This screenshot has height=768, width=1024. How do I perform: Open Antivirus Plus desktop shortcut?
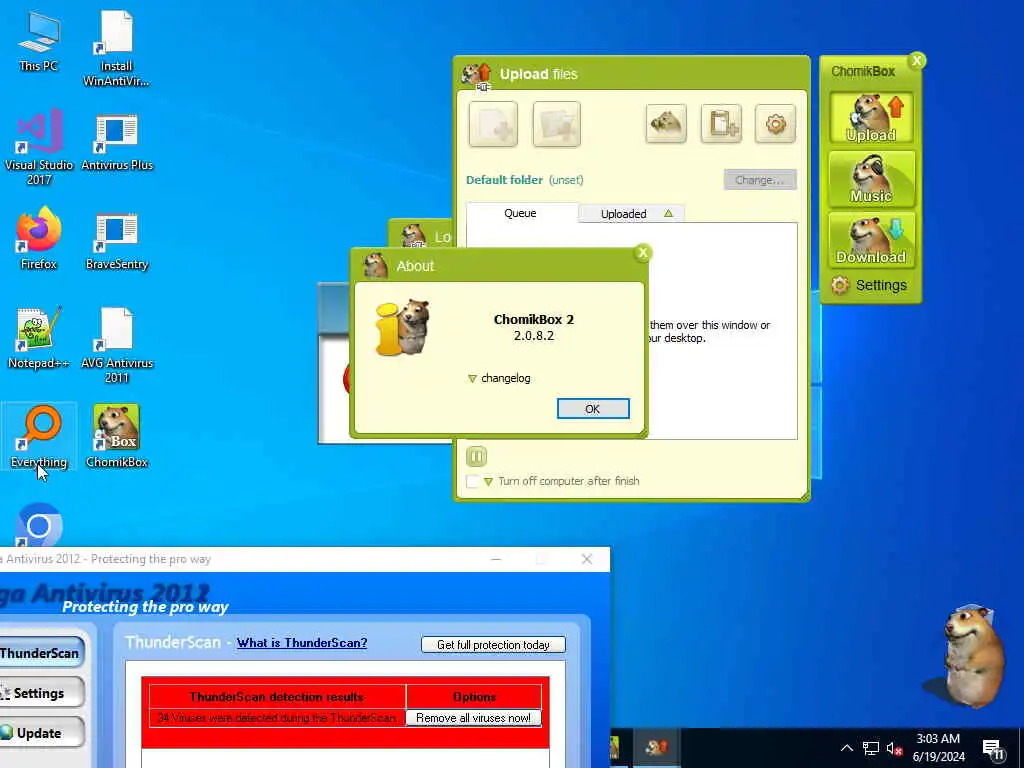116,142
